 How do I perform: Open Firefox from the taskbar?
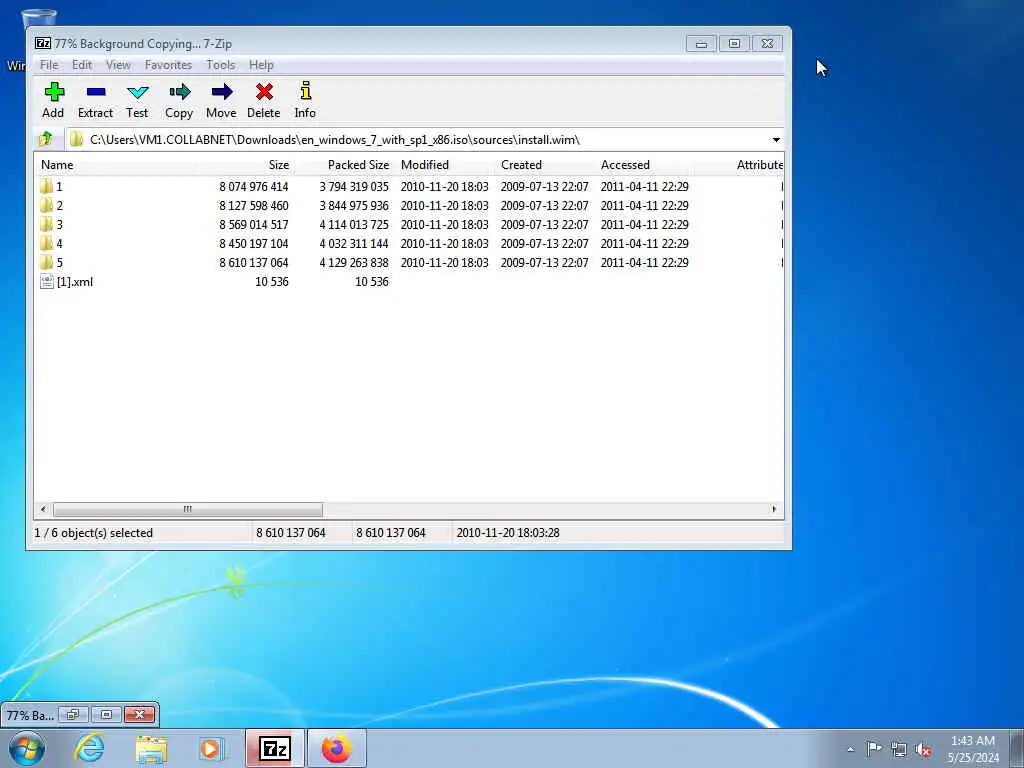[x=336, y=748]
